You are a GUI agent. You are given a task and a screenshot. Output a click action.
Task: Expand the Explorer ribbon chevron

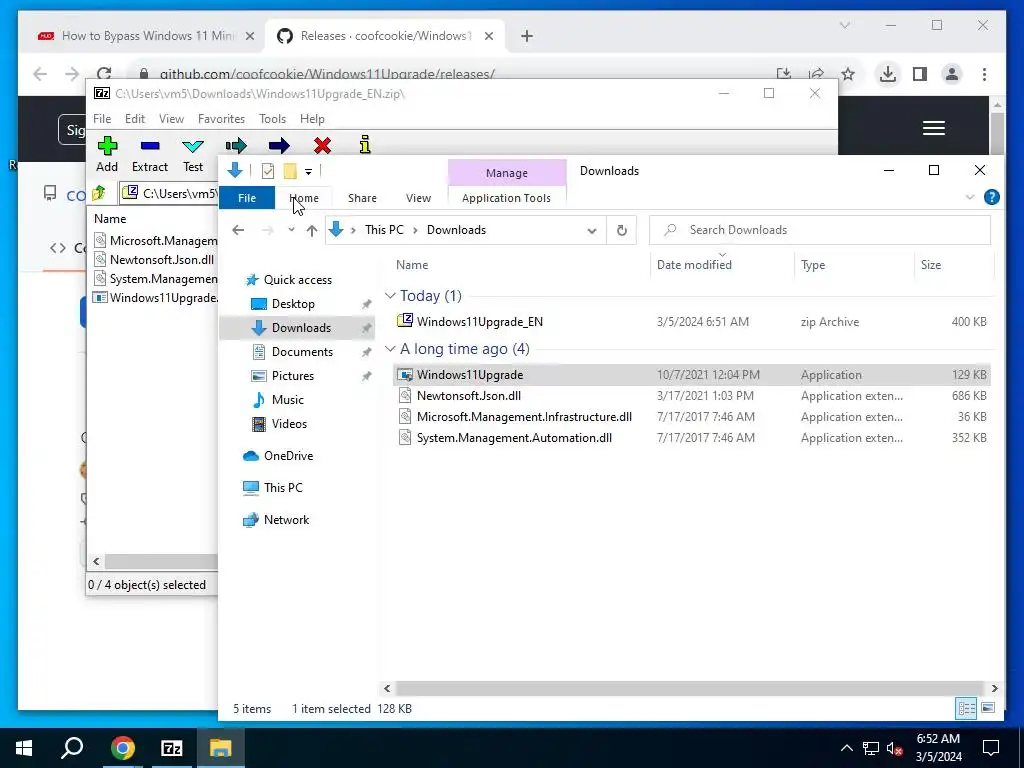point(970,197)
